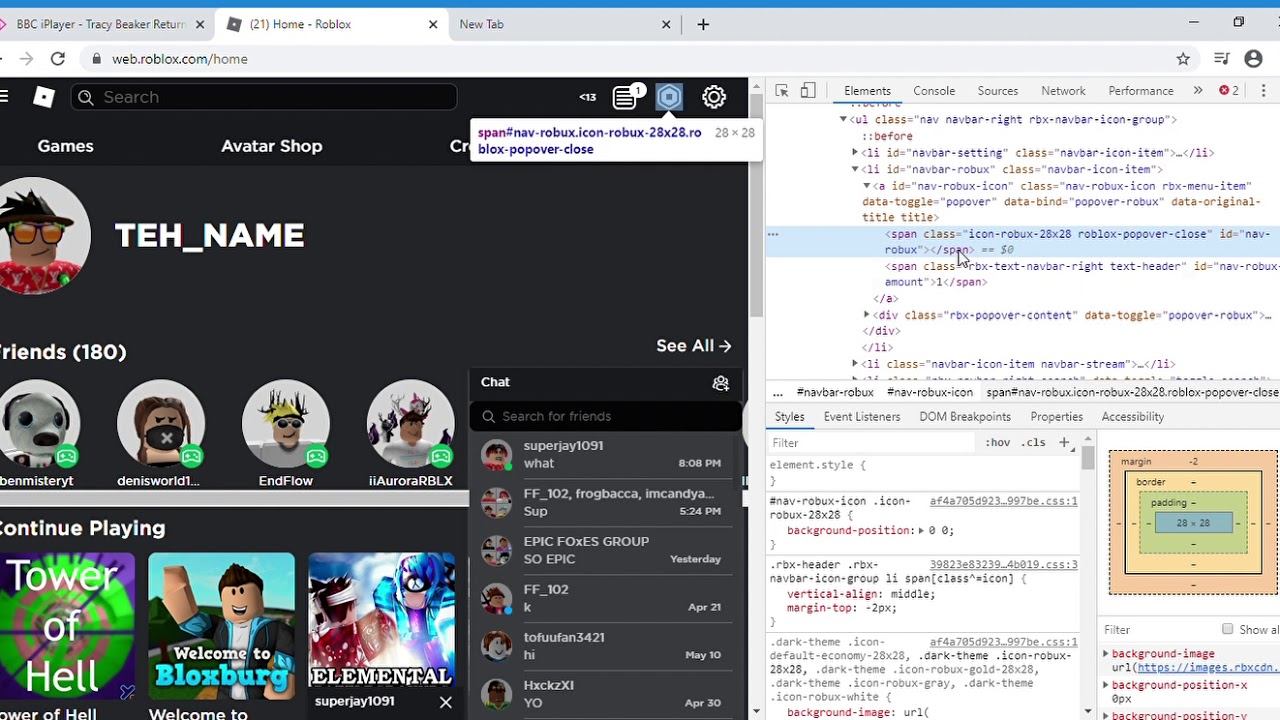This screenshot has height=720, width=1280.
Task: Collapse the navbar-robux li node
Action: [855, 169]
